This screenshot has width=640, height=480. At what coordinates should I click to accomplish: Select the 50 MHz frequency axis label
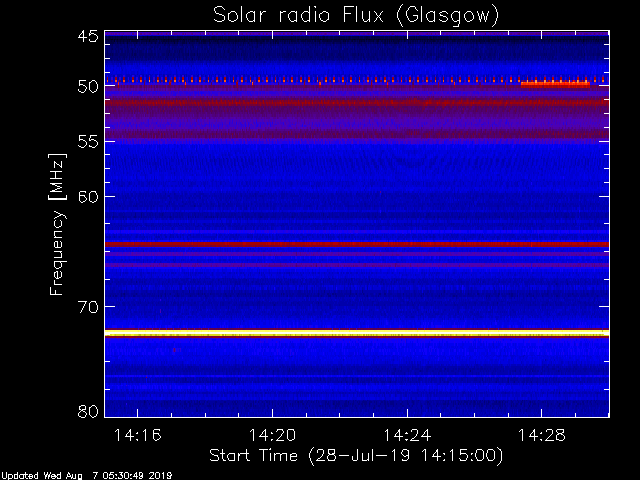click(x=88, y=87)
